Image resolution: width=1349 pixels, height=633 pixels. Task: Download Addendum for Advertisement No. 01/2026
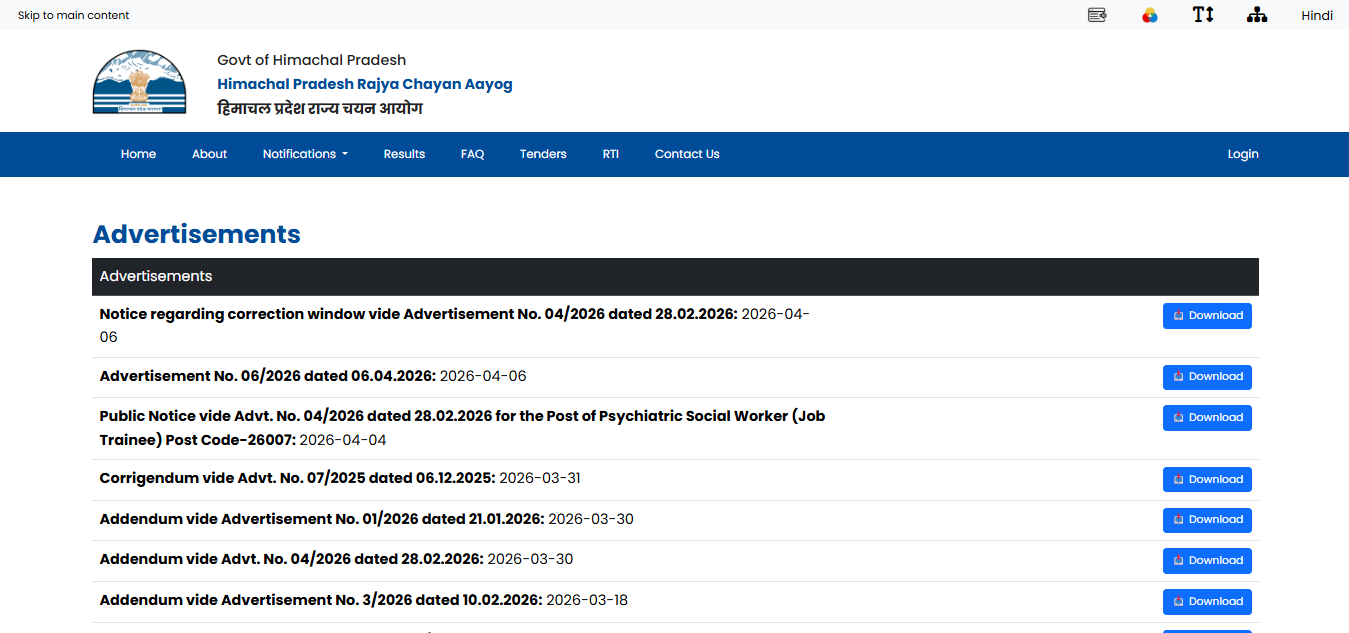[x=1207, y=520]
